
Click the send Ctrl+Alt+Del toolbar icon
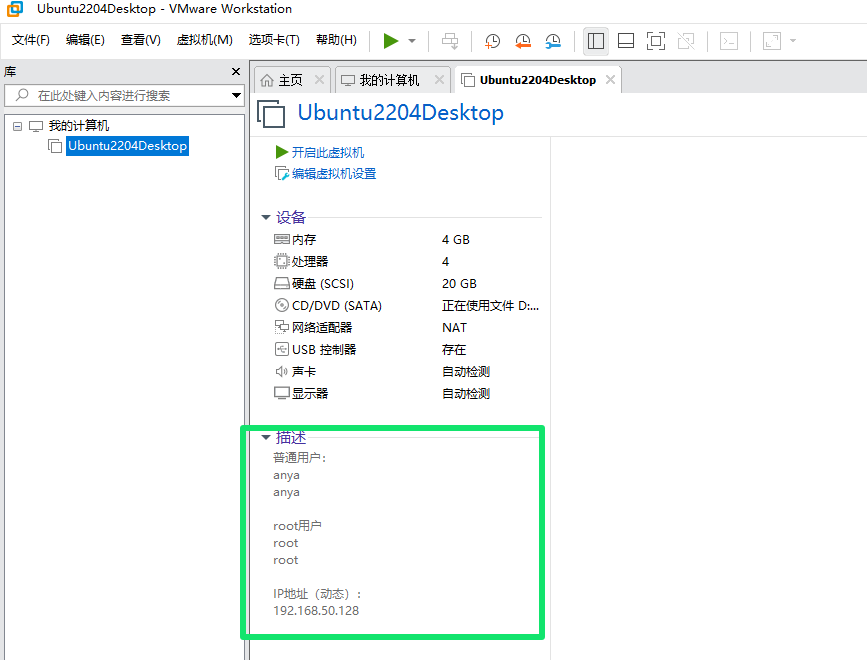pos(451,41)
